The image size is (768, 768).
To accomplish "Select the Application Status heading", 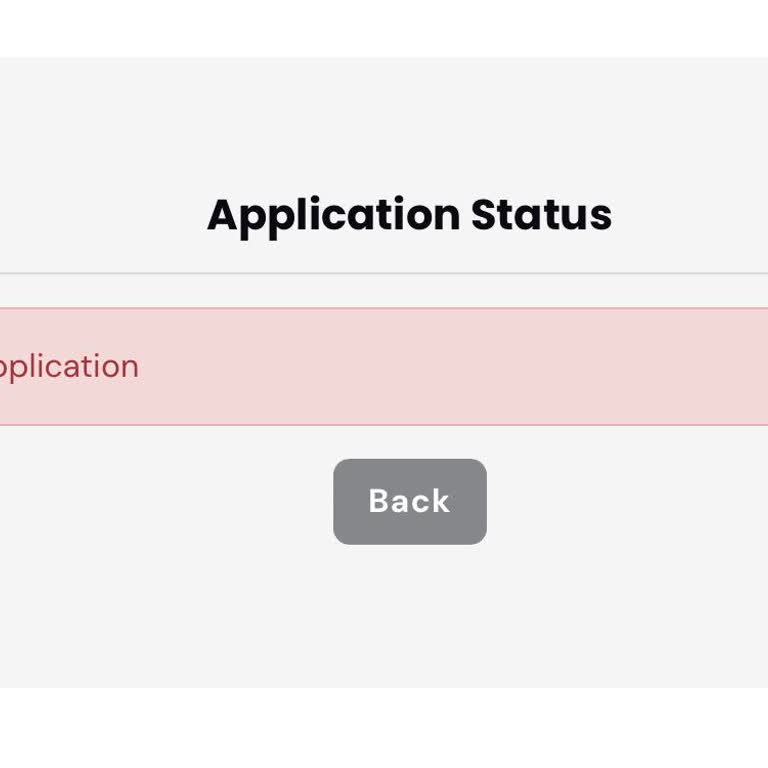I will point(409,216).
